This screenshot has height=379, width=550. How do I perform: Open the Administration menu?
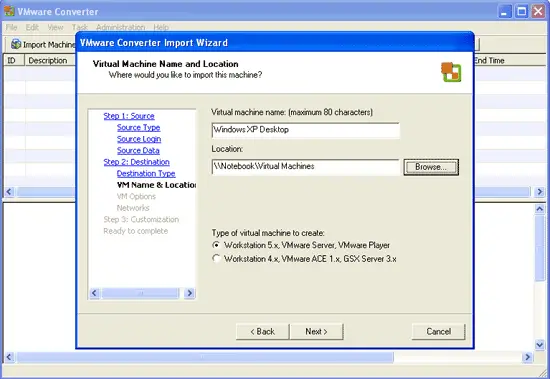[x=120, y=27]
